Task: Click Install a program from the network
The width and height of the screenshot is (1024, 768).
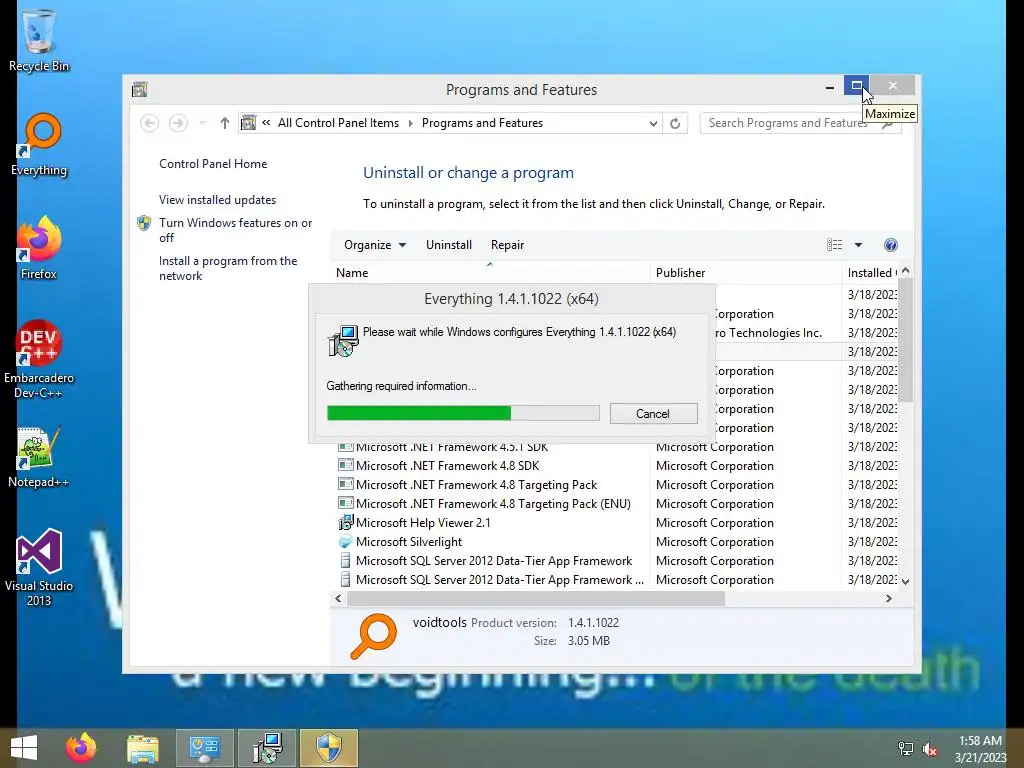Action: click(228, 268)
